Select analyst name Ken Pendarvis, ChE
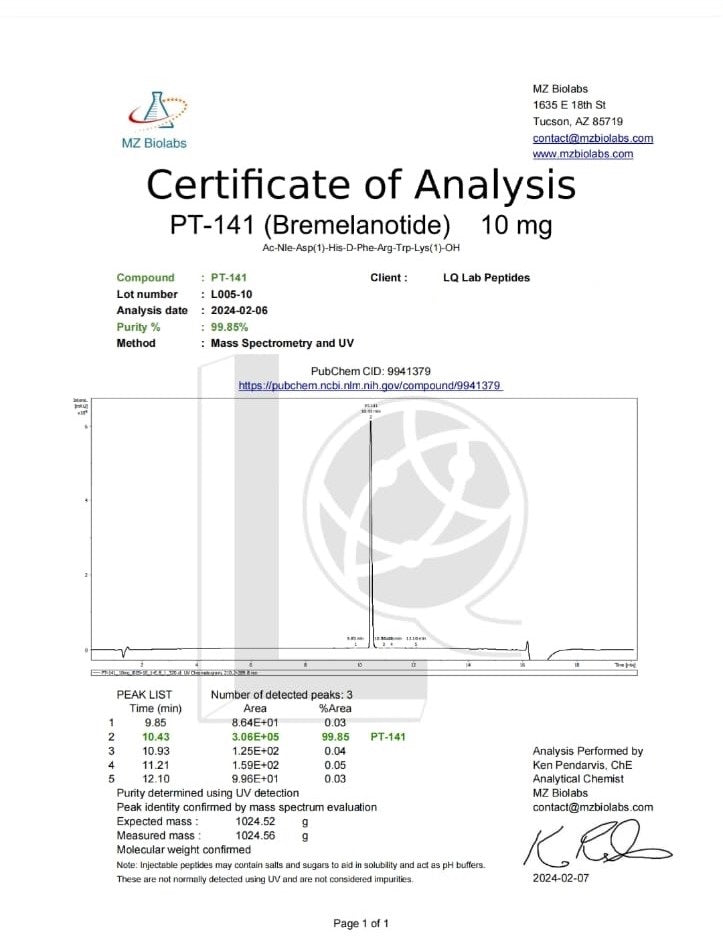 click(x=582, y=765)
